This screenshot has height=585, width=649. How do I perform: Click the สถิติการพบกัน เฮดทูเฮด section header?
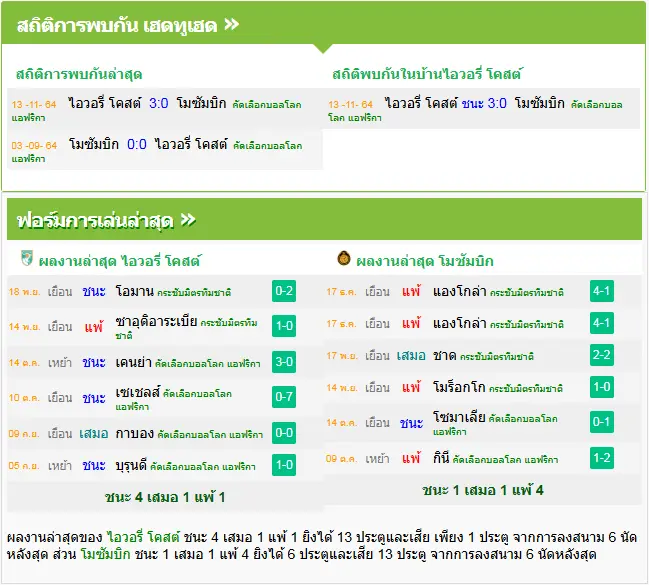pos(117,25)
